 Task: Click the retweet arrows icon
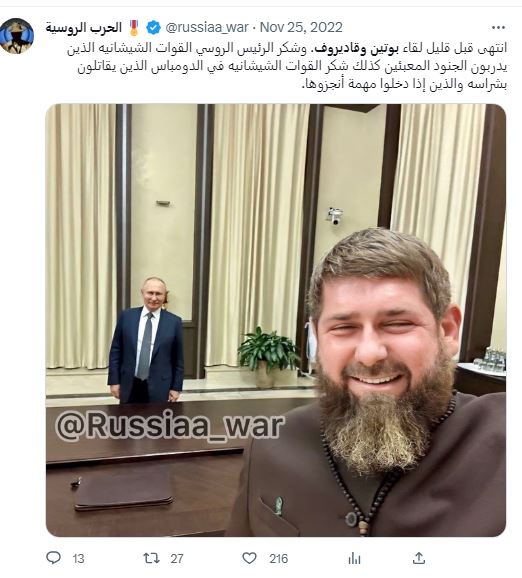point(151,558)
